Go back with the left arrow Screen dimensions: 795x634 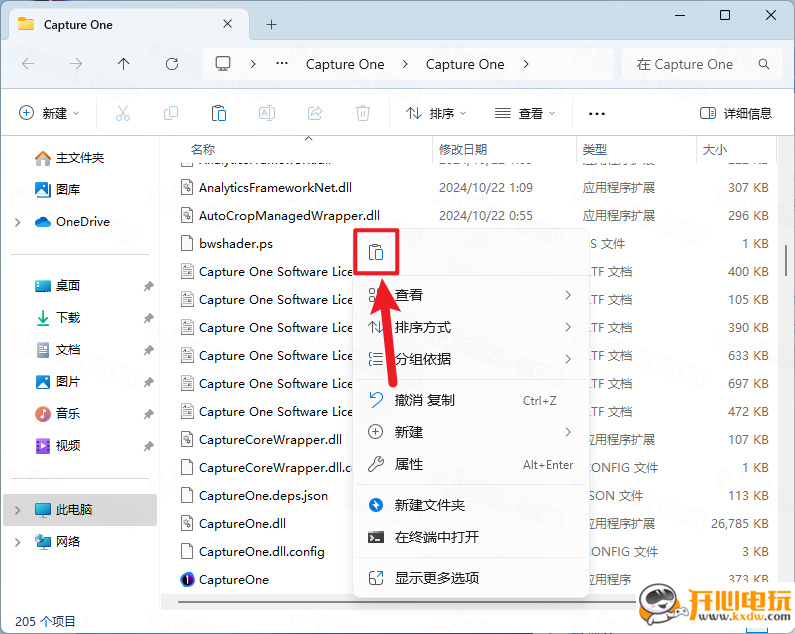[x=28, y=64]
